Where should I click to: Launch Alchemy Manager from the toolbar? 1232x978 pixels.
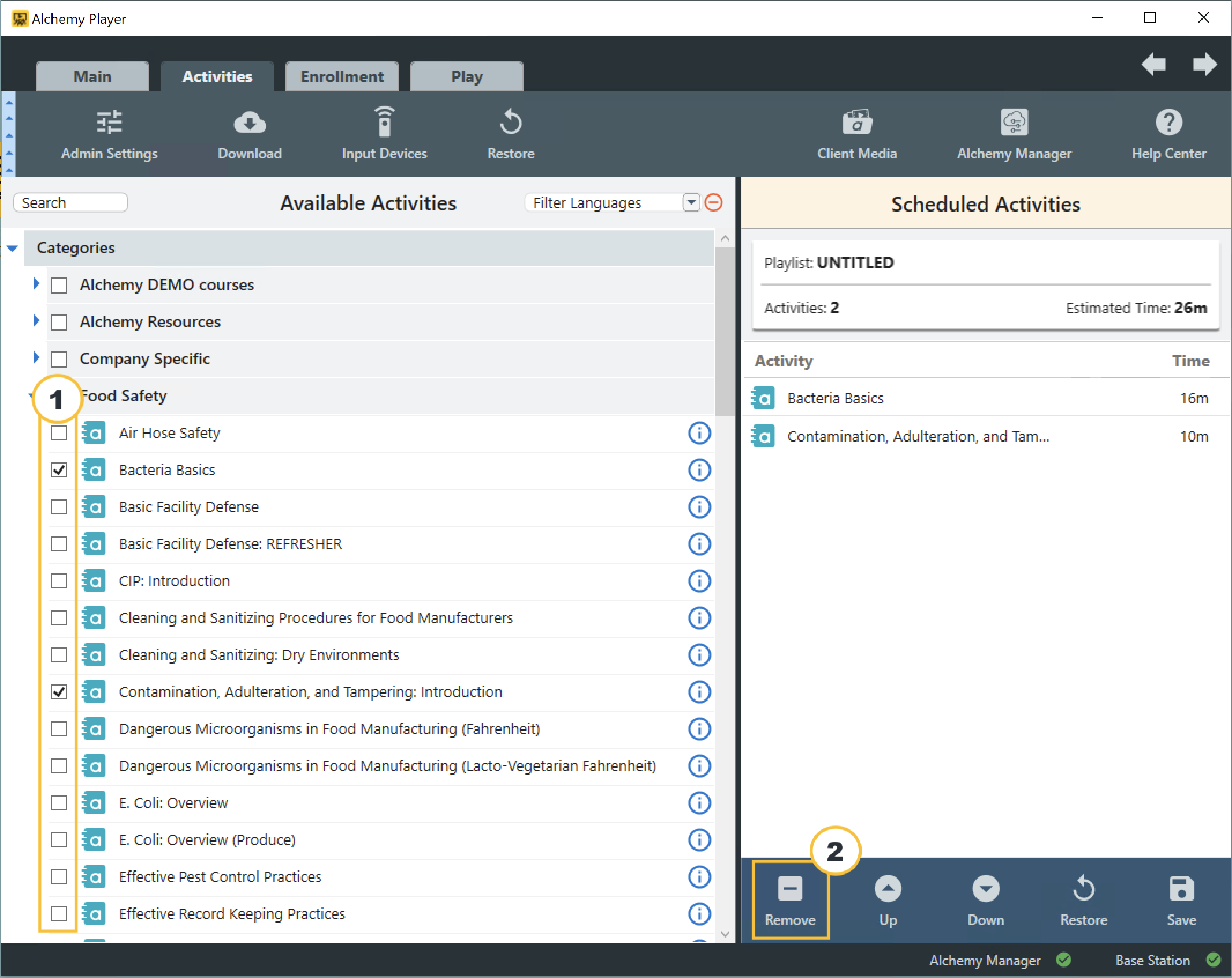tap(1014, 135)
